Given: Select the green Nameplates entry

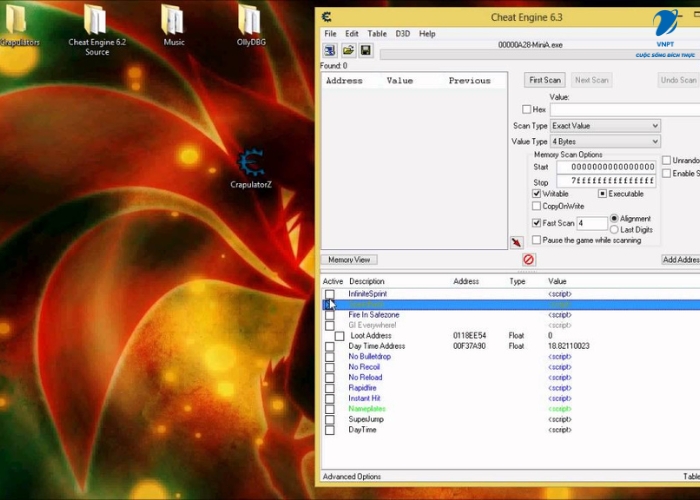Looking at the screenshot, I should pyautogui.click(x=367, y=408).
